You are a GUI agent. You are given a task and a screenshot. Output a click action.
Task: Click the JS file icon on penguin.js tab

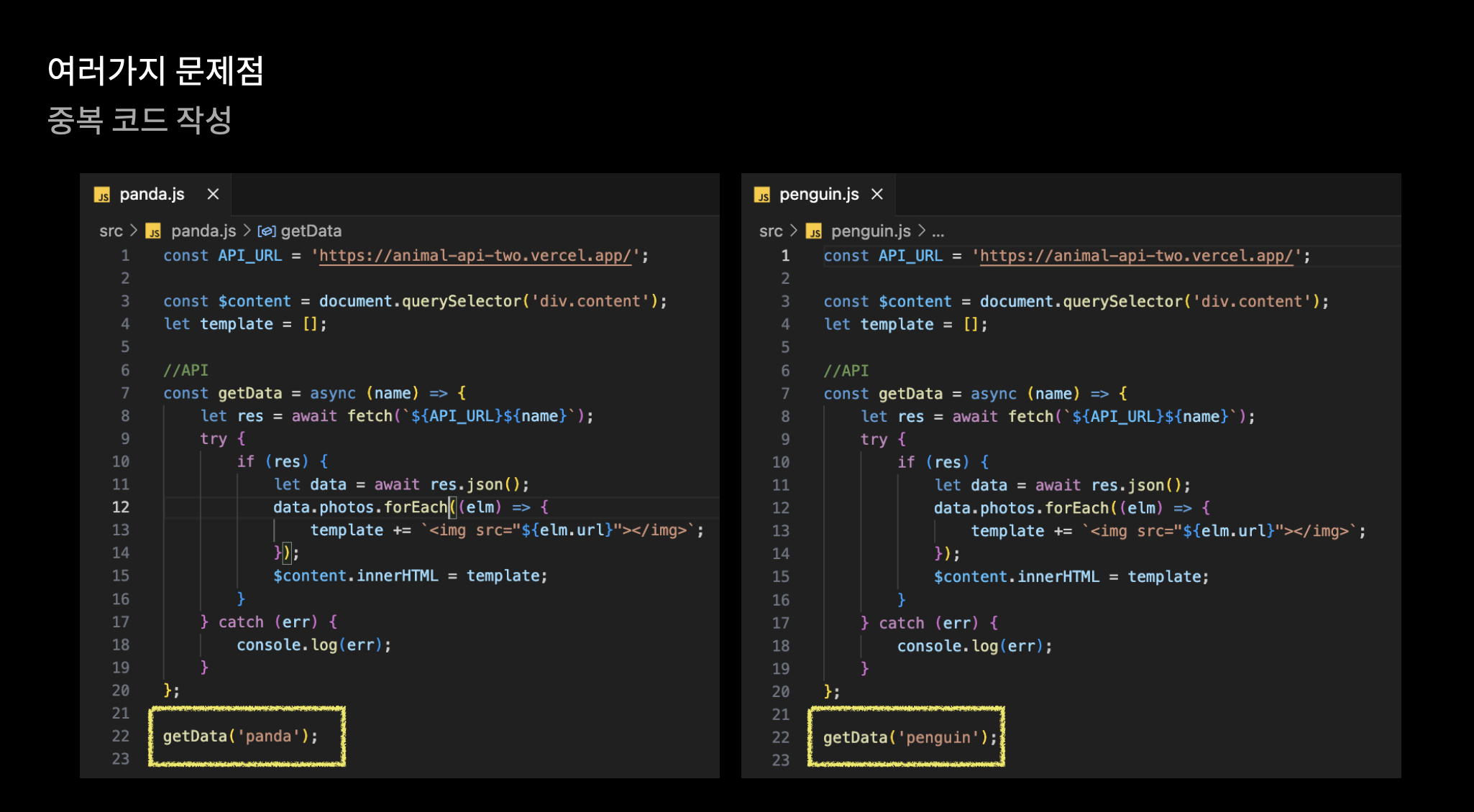(x=762, y=195)
